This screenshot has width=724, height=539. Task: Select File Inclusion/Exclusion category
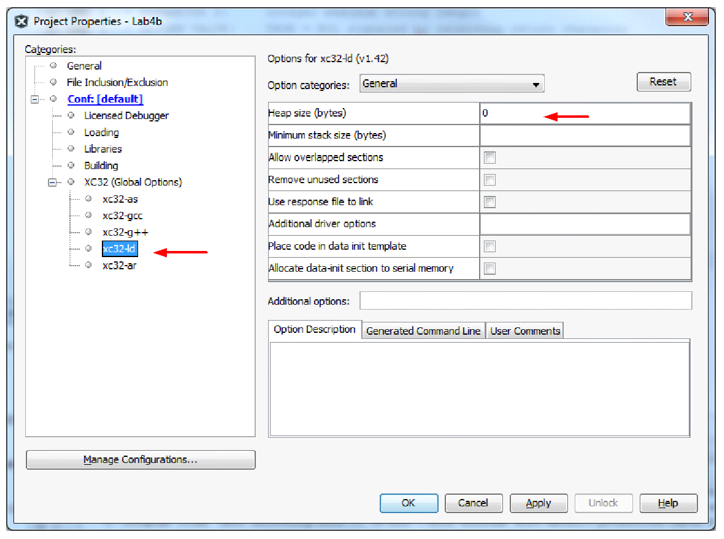117,82
